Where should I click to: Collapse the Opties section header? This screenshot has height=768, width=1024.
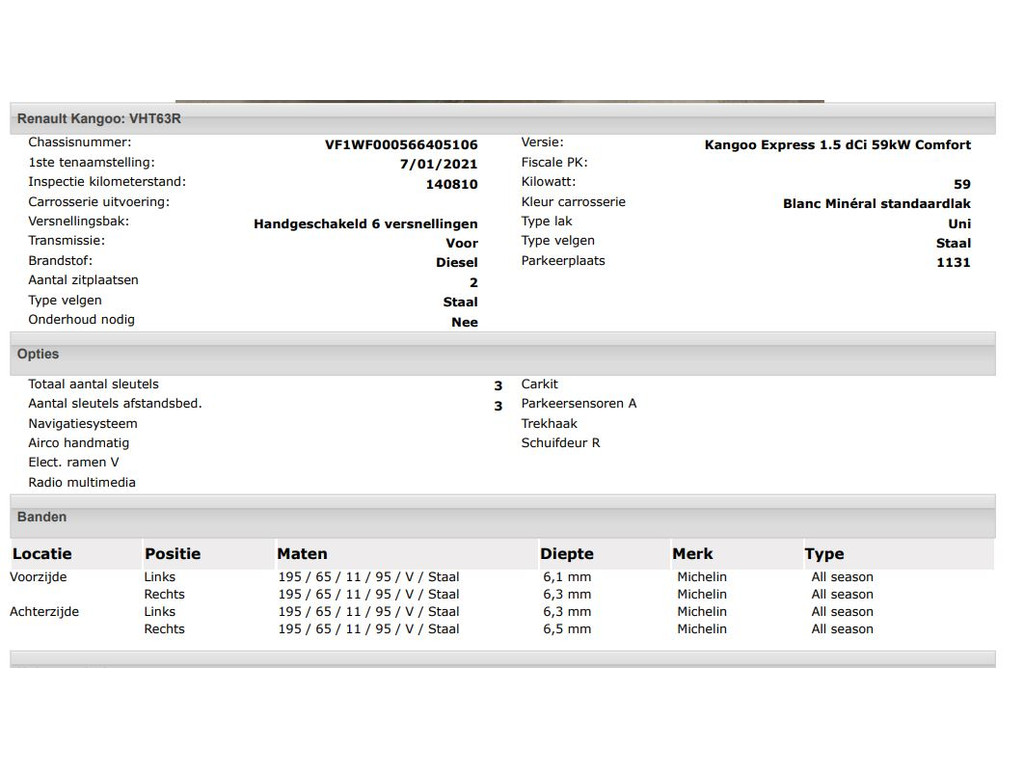point(38,354)
